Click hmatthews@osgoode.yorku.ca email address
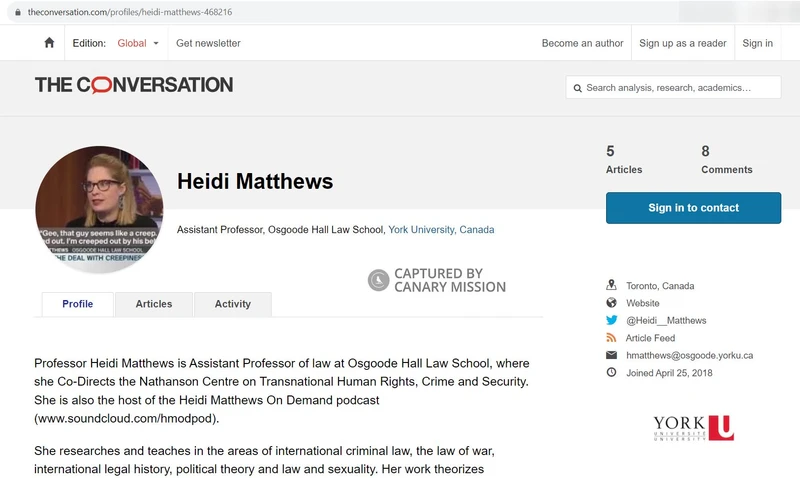 pyautogui.click(x=689, y=355)
